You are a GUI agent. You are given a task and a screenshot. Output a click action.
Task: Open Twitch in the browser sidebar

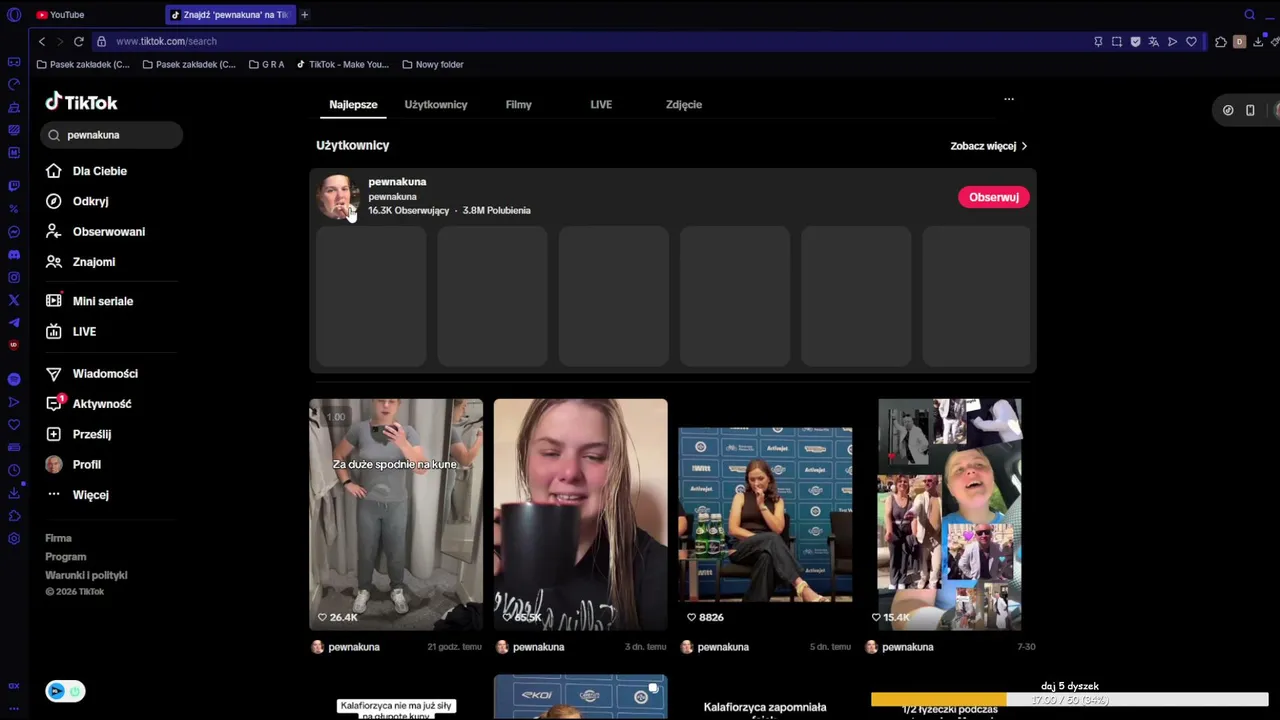(x=14, y=186)
